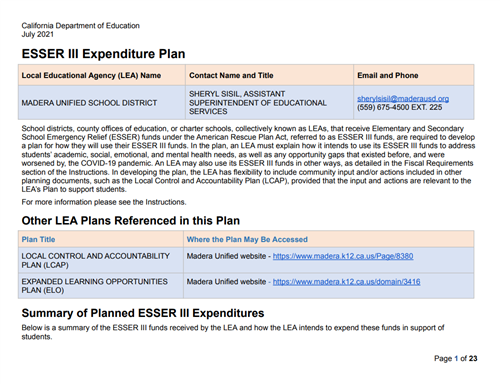
Task: Click the Plan Title column header
Action: [x=38, y=239]
